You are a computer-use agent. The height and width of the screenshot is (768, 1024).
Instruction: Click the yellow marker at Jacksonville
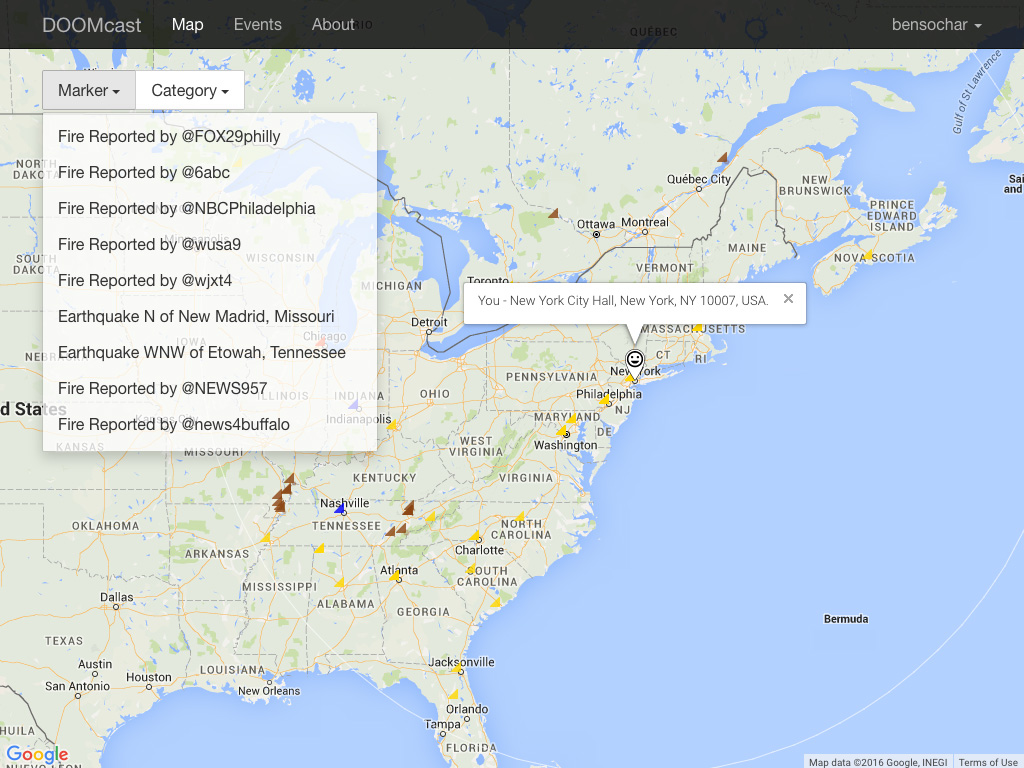pos(457,667)
